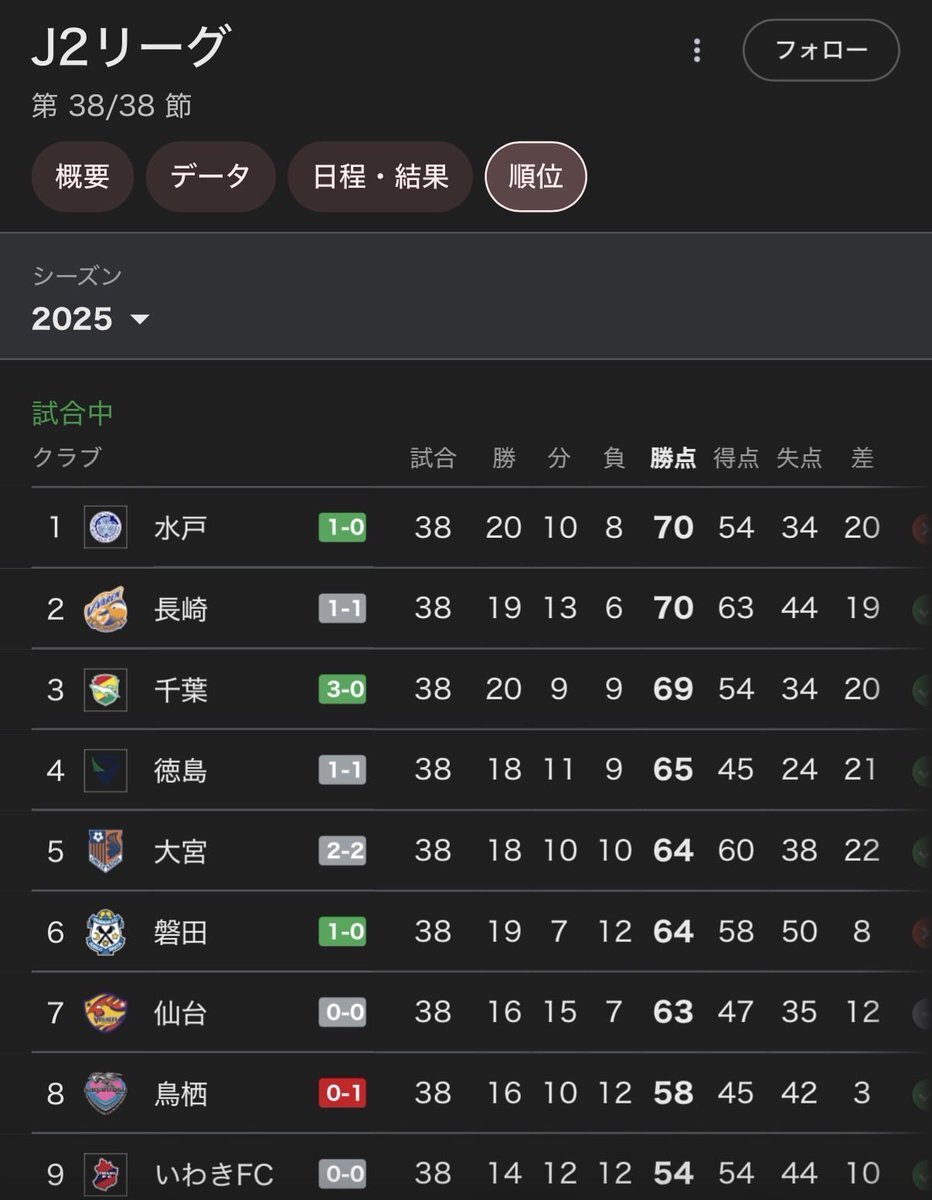Open the 日程・結果 tab

tap(380, 177)
